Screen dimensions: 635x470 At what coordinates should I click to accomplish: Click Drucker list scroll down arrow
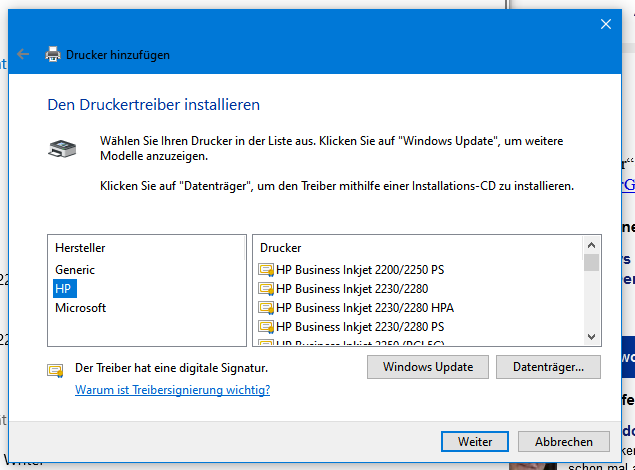[591, 336]
